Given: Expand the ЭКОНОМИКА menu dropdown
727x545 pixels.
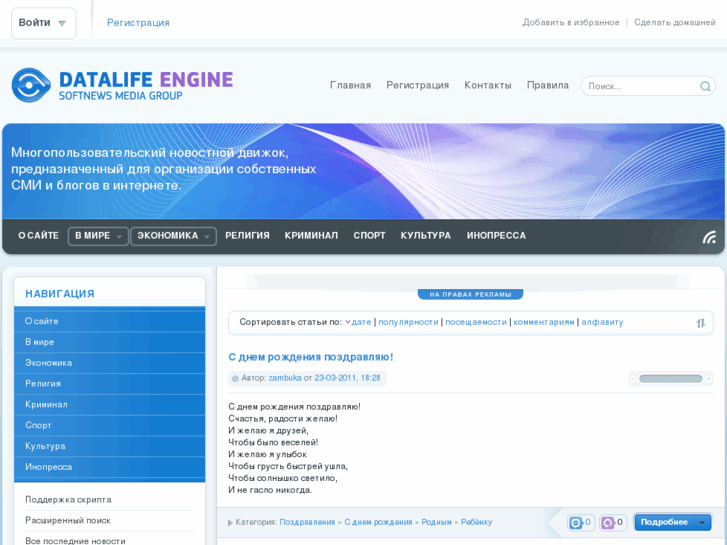Looking at the screenshot, I should tap(173, 236).
